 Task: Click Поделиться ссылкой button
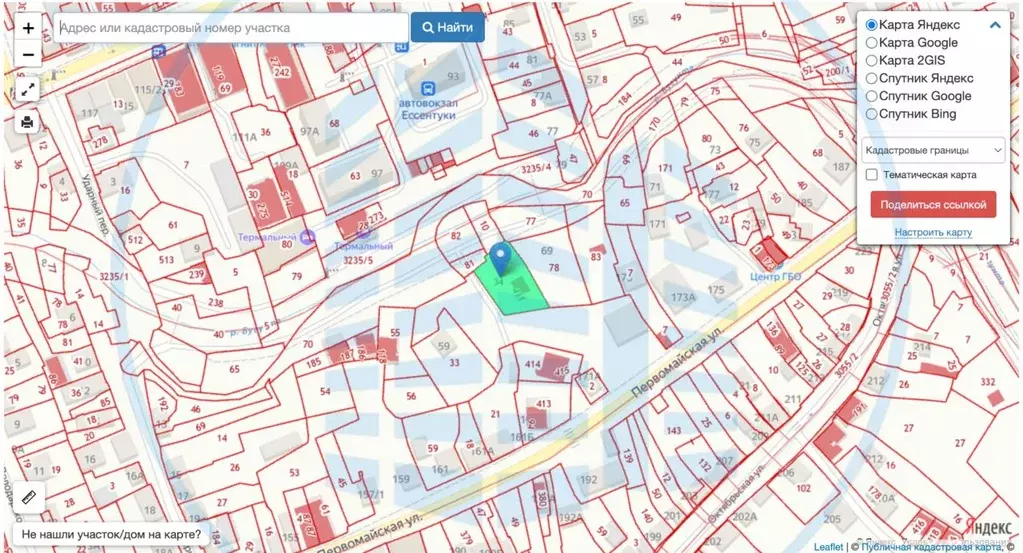(x=933, y=205)
